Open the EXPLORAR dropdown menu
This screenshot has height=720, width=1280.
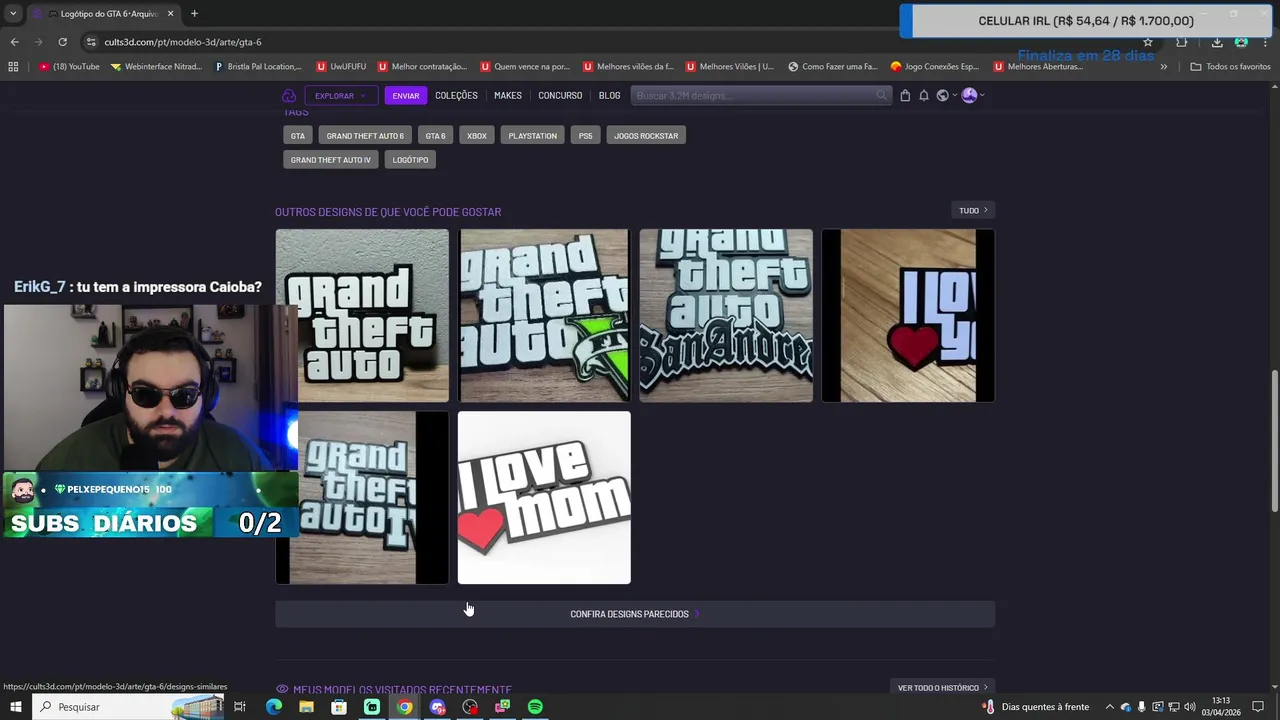coord(341,96)
